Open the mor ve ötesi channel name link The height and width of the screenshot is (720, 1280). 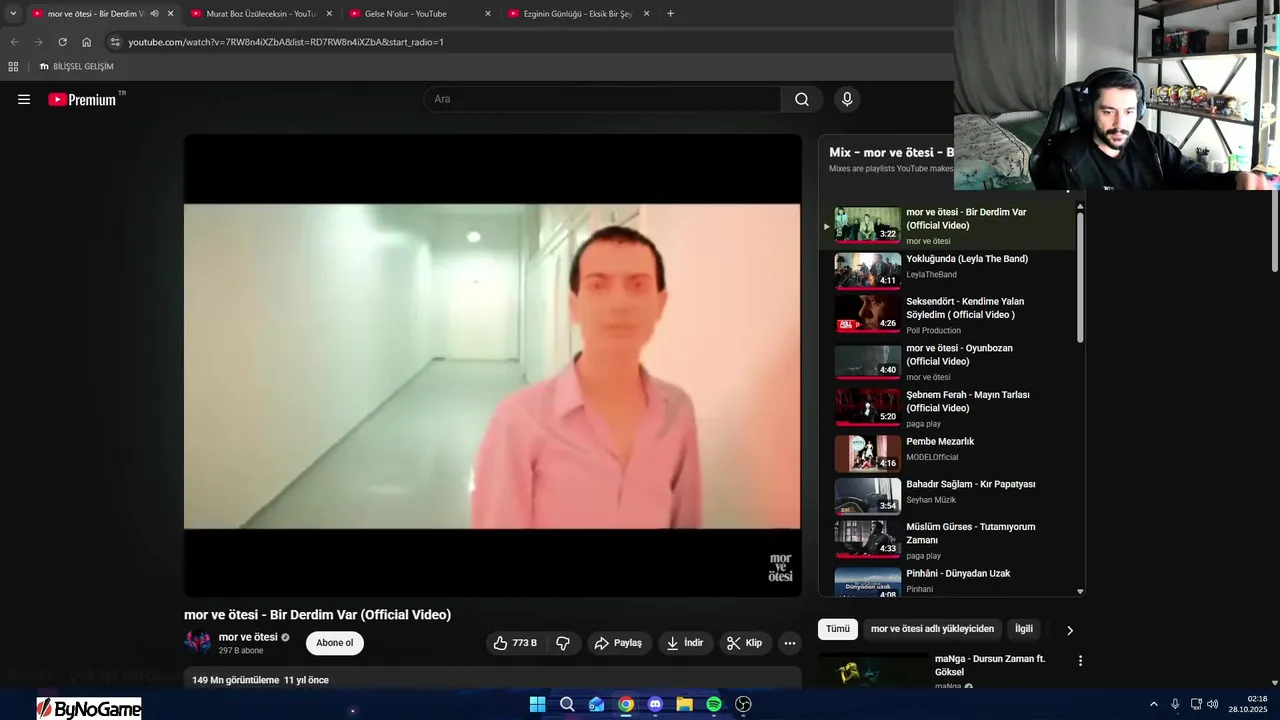pyautogui.click(x=248, y=637)
